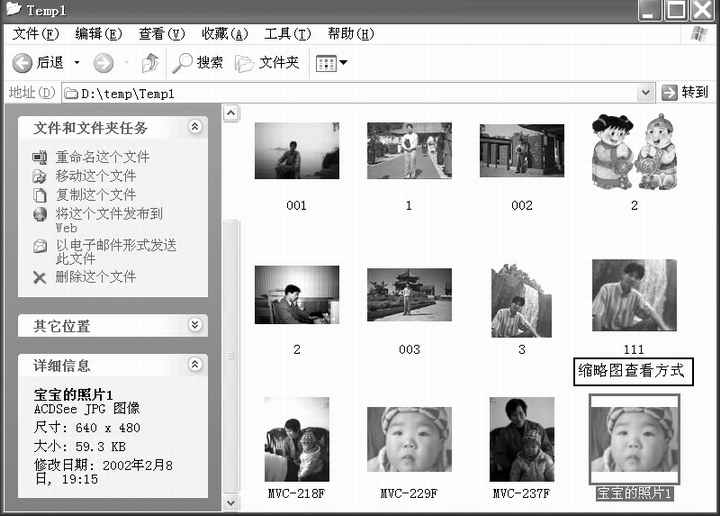This screenshot has width=720, height=516.
Task: Click the file name label MVC-218F
Action: click(297, 494)
